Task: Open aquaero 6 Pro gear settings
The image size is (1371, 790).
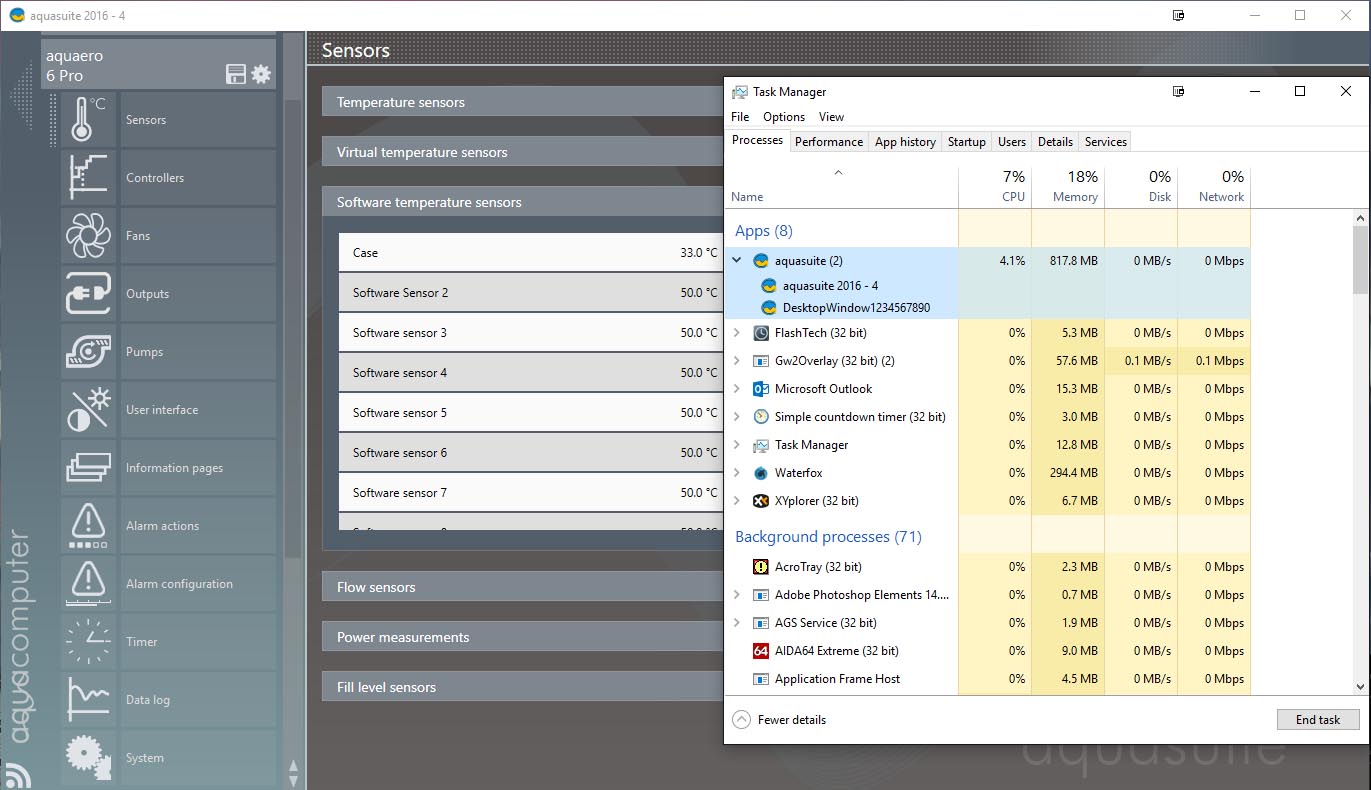Action: tap(261, 74)
